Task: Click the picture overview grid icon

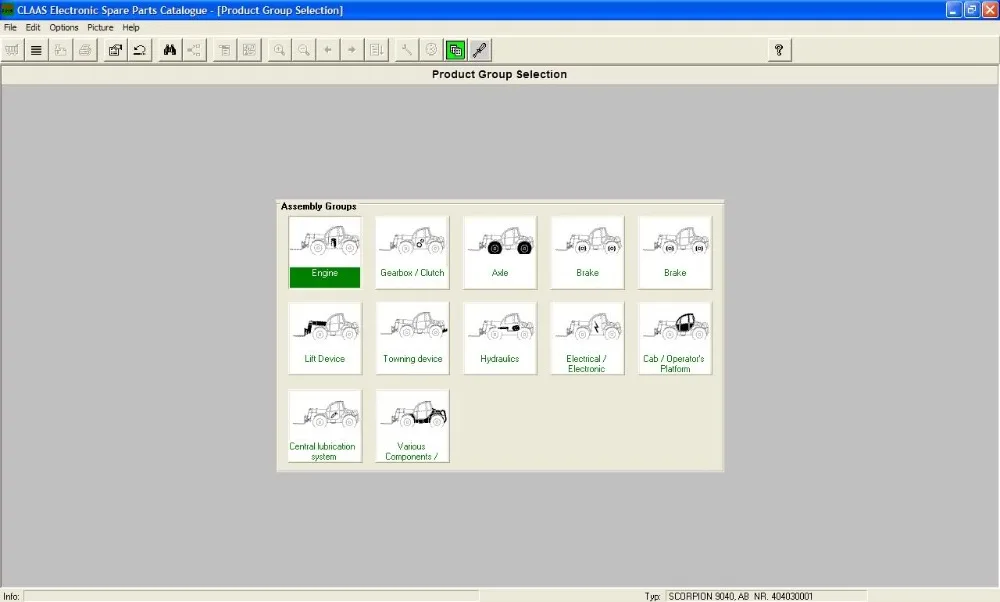Action: [249, 50]
